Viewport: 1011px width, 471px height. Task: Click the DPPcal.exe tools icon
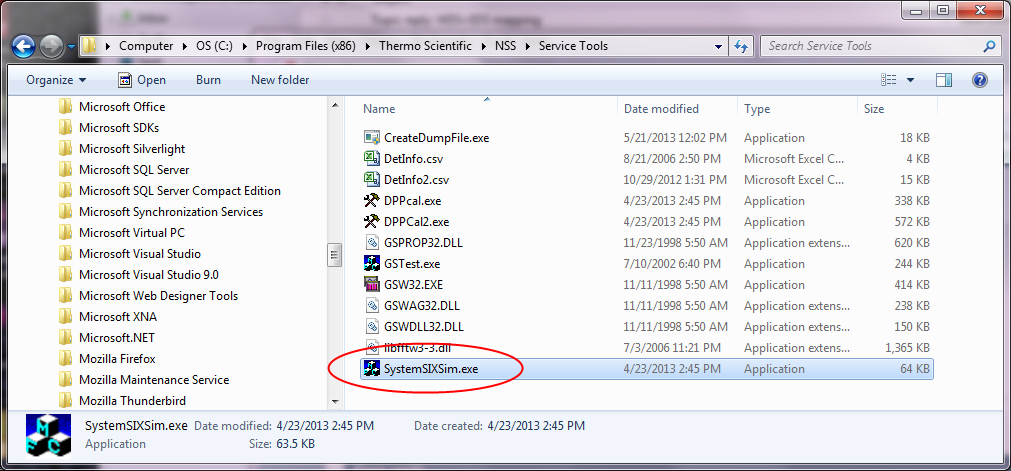click(x=371, y=201)
